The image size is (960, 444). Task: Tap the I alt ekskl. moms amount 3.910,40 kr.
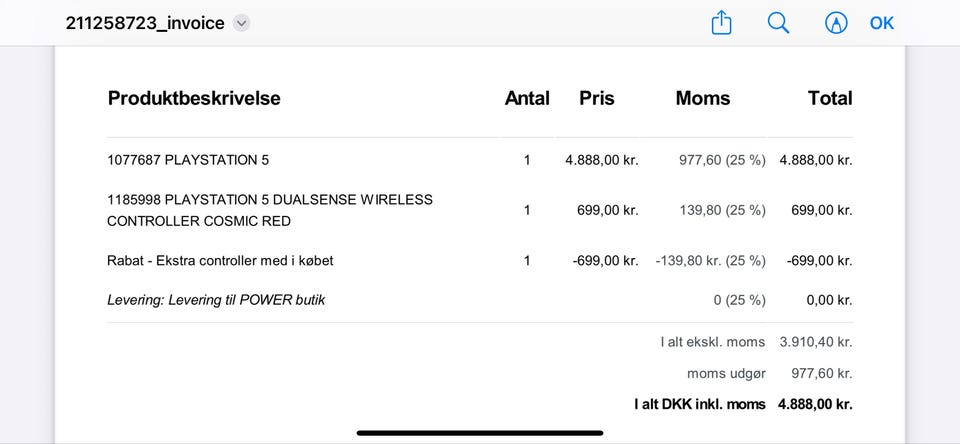[x=816, y=342]
